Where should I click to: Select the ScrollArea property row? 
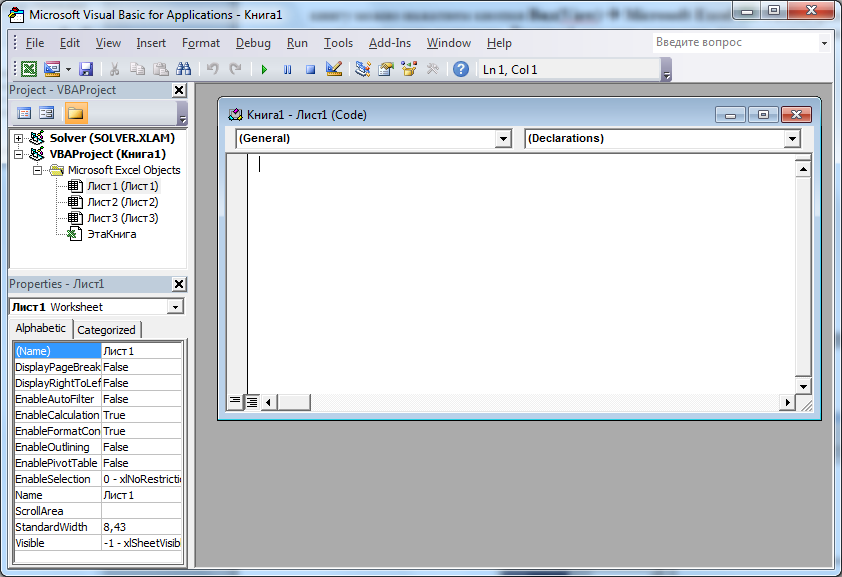98,512
